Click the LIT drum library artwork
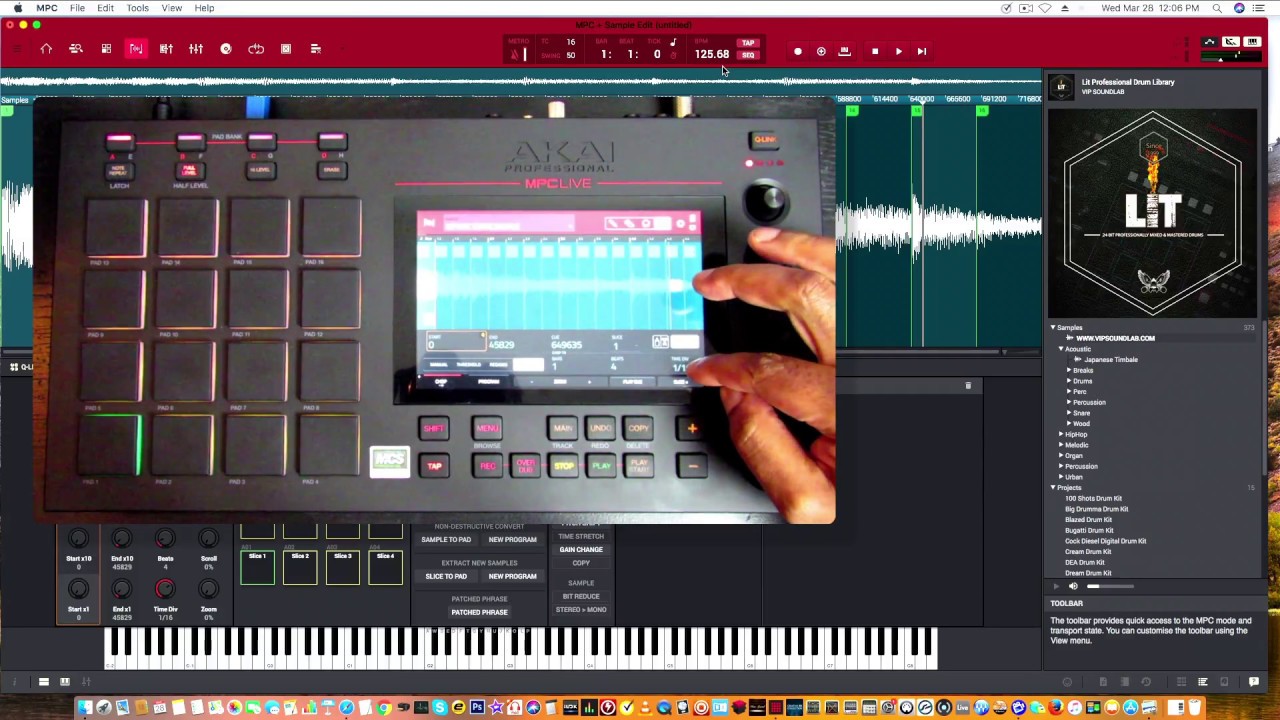This screenshot has height=720, width=1280. pos(1153,213)
